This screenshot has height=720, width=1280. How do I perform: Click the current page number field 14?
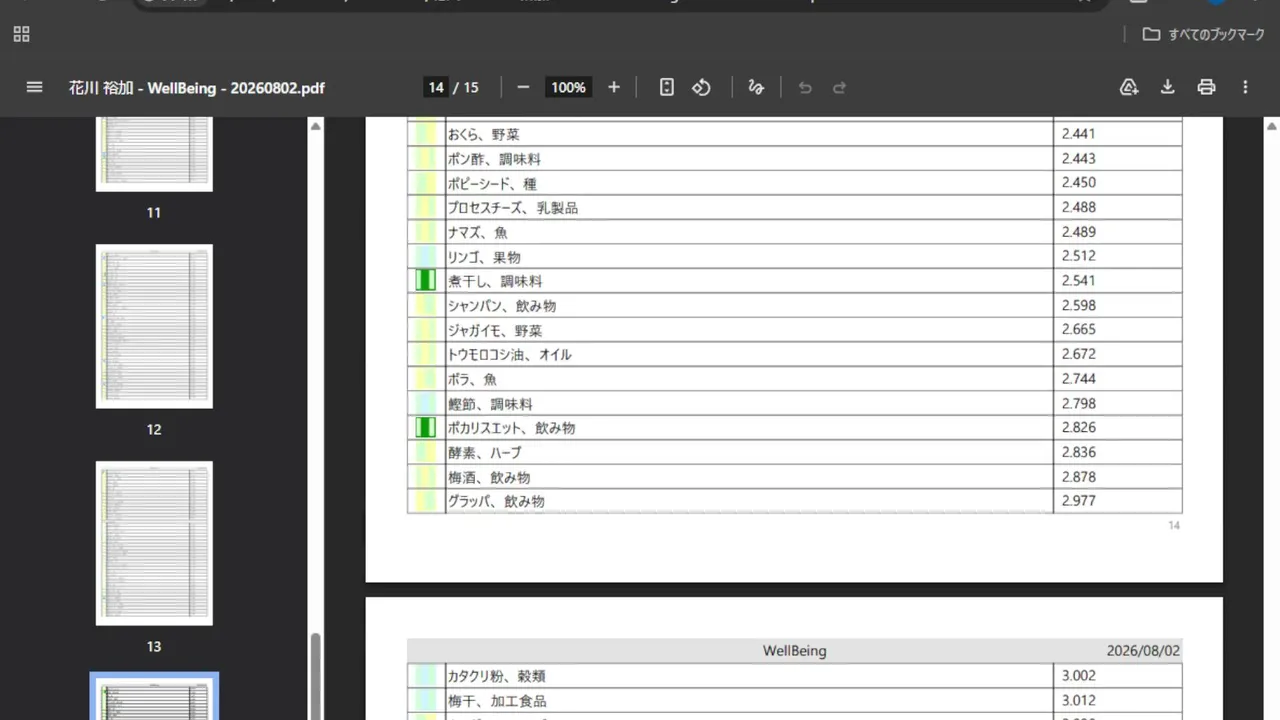(x=436, y=87)
